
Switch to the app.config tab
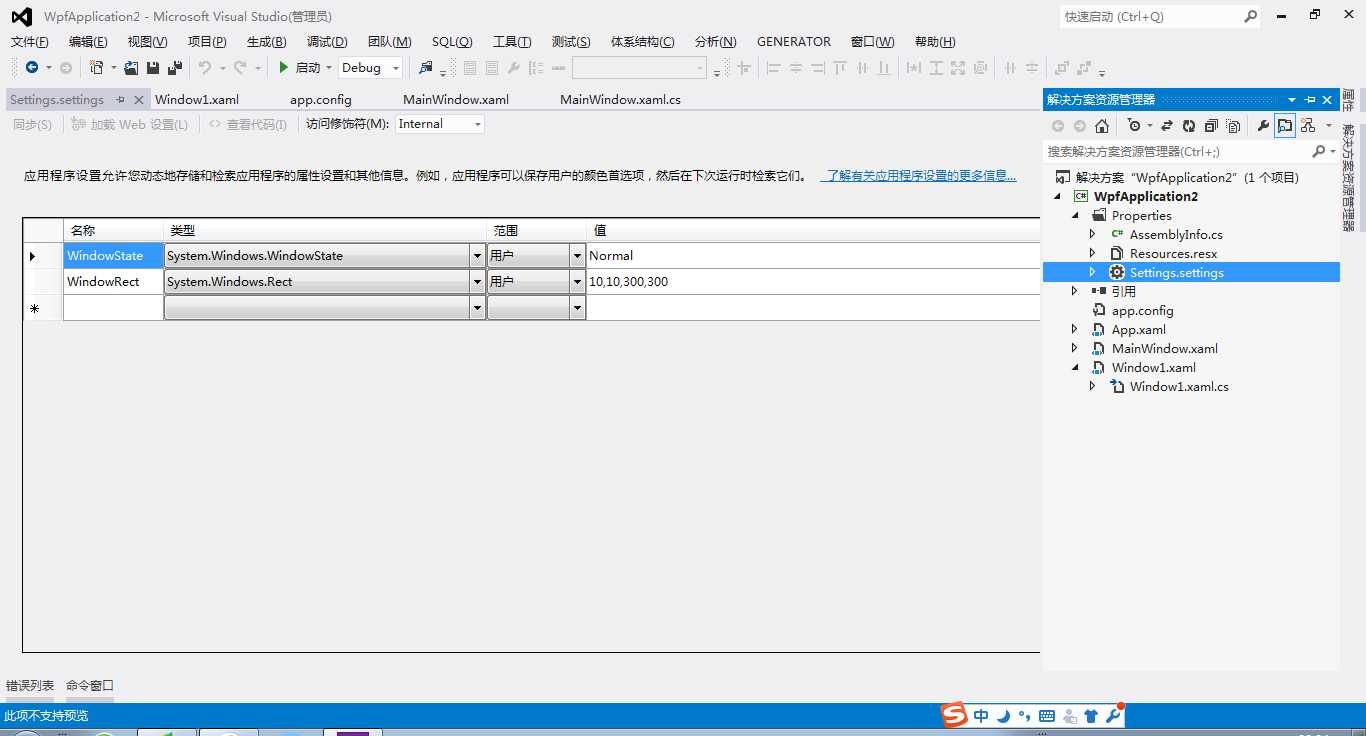pyautogui.click(x=321, y=100)
